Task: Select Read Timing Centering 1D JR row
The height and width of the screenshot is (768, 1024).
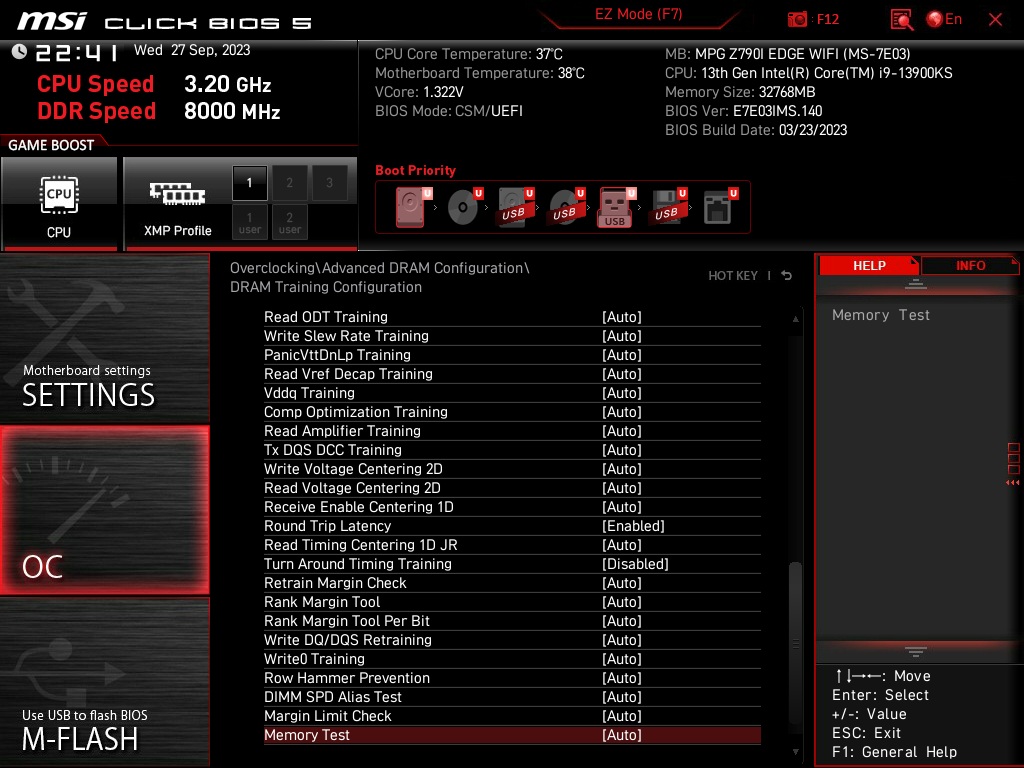Action: 512,545
